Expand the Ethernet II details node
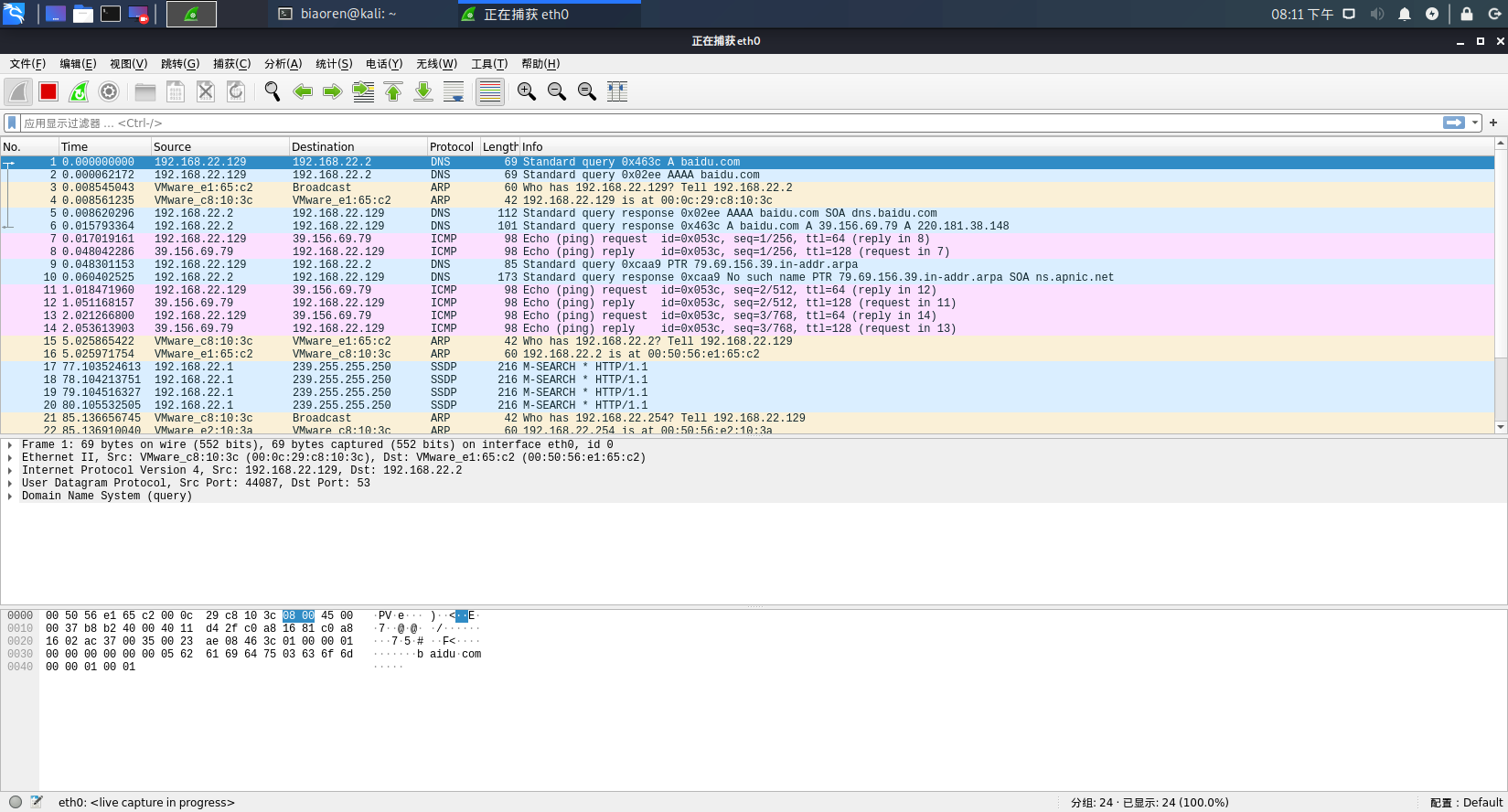The image size is (1508, 812). (10, 458)
